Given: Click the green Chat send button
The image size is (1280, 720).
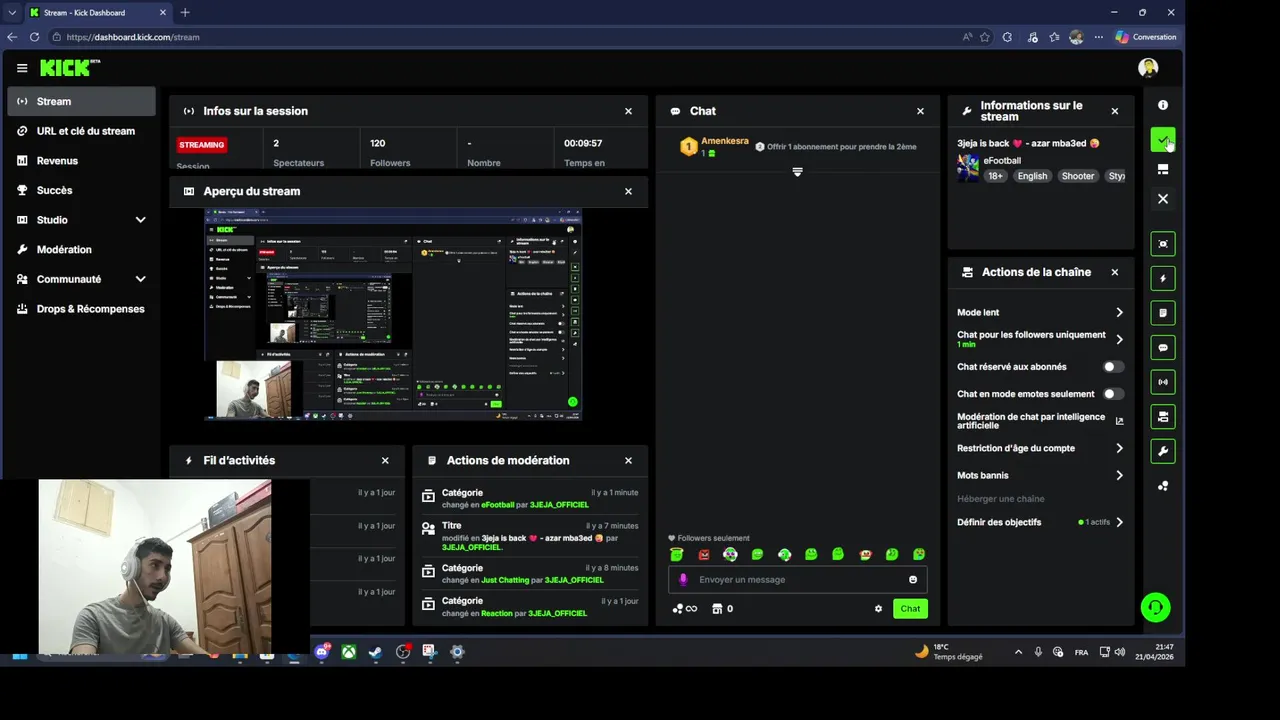Looking at the screenshot, I should (x=910, y=609).
